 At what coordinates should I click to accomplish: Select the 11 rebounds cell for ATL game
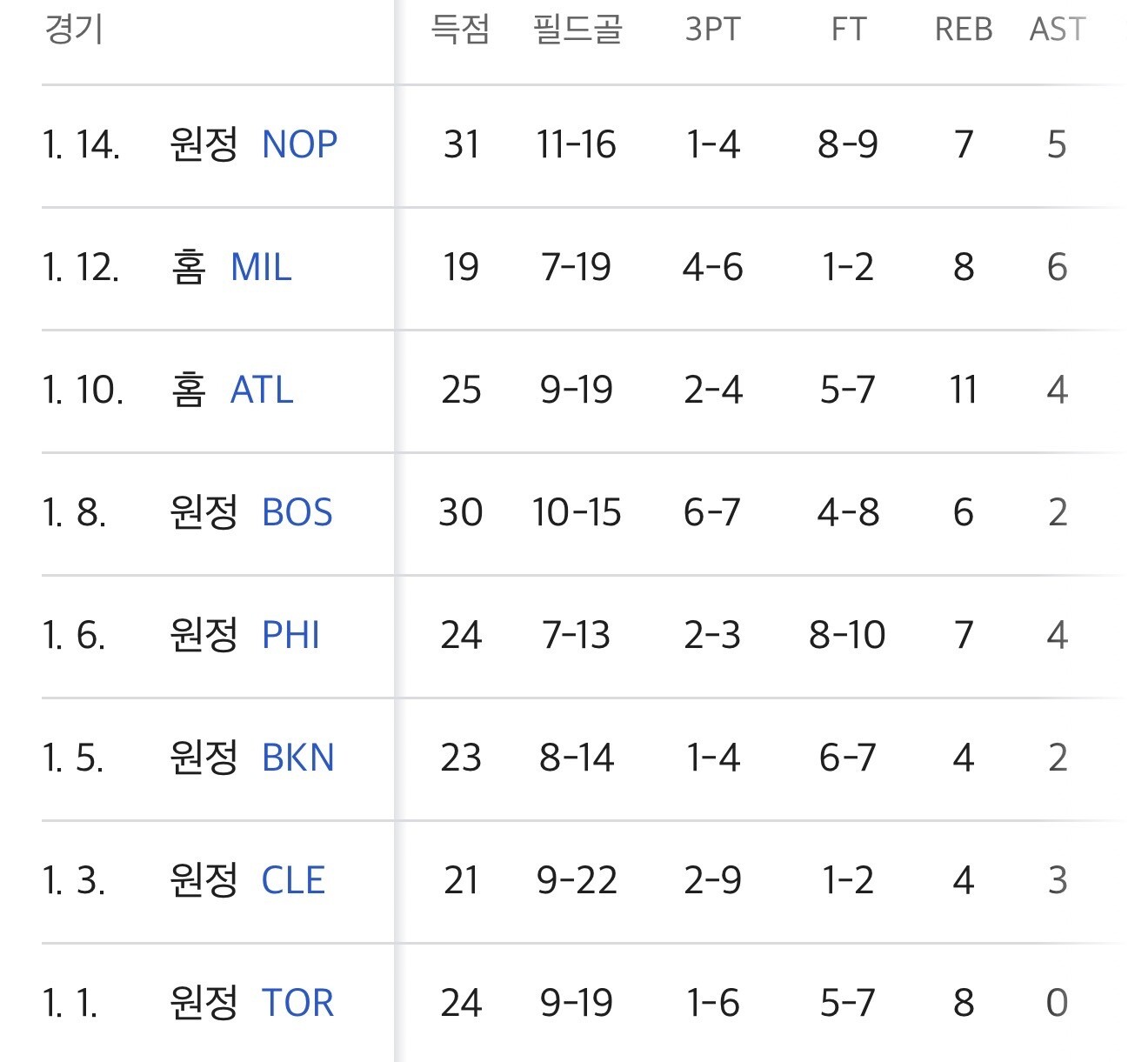pos(963,390)
